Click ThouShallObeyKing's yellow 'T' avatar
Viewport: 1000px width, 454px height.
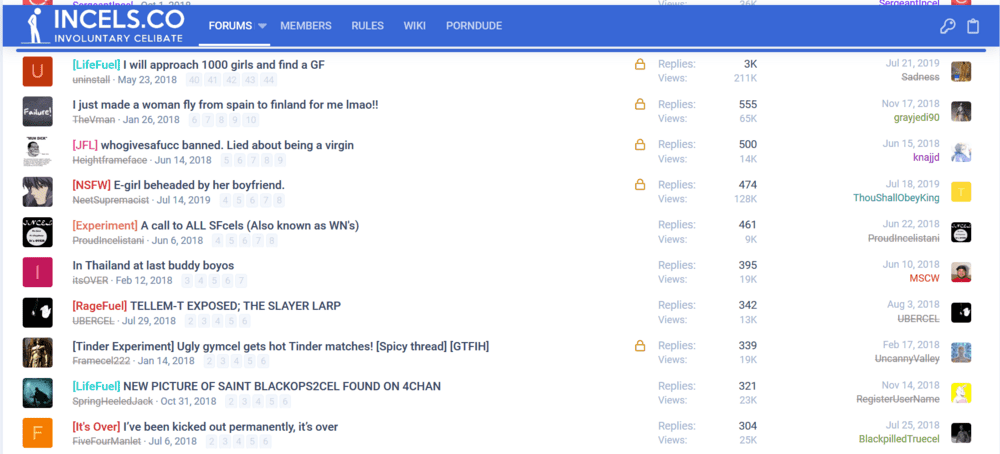pos(961,192)
